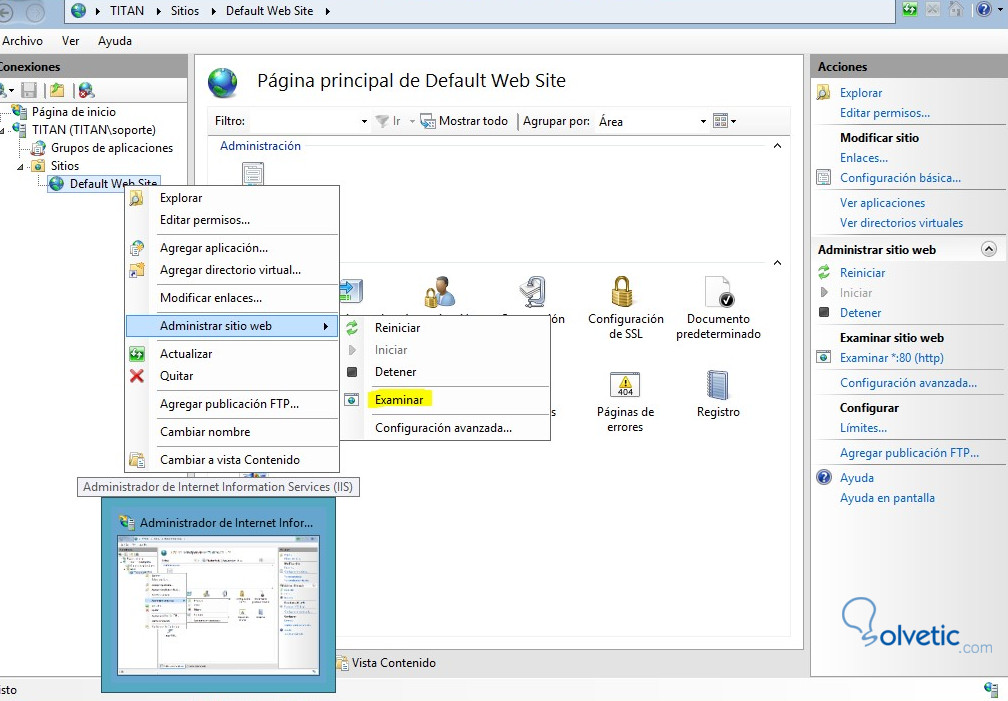
Task: Click the red X Quitar icon
Action: 136,376
